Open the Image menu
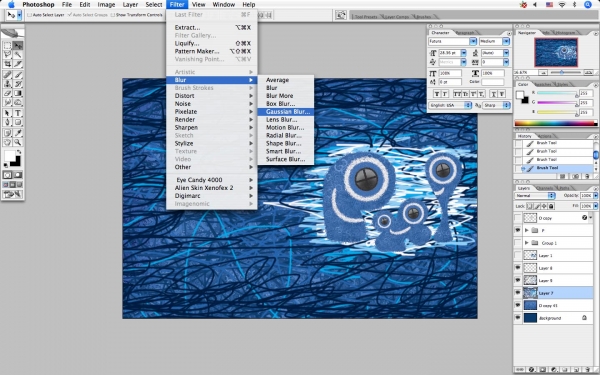The height and width of the screenshot is (375, 600). 106,5
